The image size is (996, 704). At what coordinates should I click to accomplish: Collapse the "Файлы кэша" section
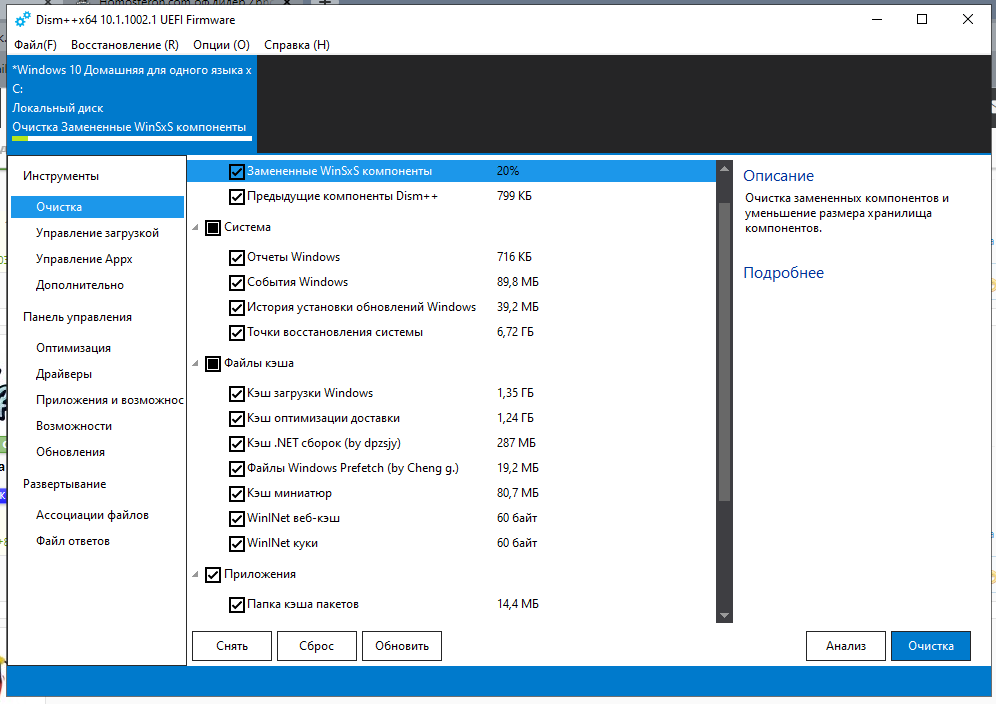point(194,364)
